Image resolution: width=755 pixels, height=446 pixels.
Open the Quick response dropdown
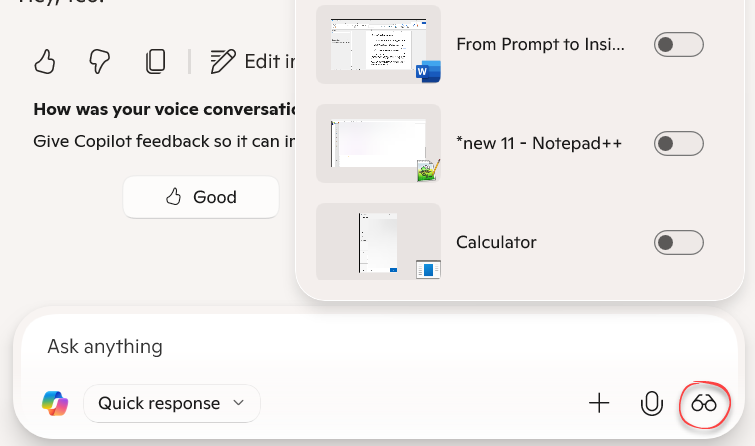click(172, 404)
